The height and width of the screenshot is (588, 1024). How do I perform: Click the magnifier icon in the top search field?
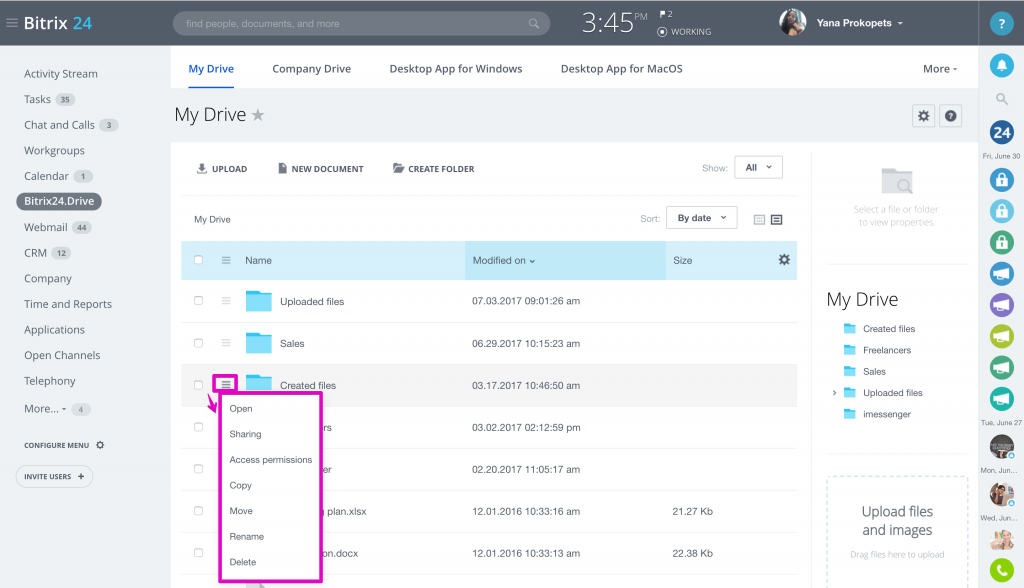[534, 24]
